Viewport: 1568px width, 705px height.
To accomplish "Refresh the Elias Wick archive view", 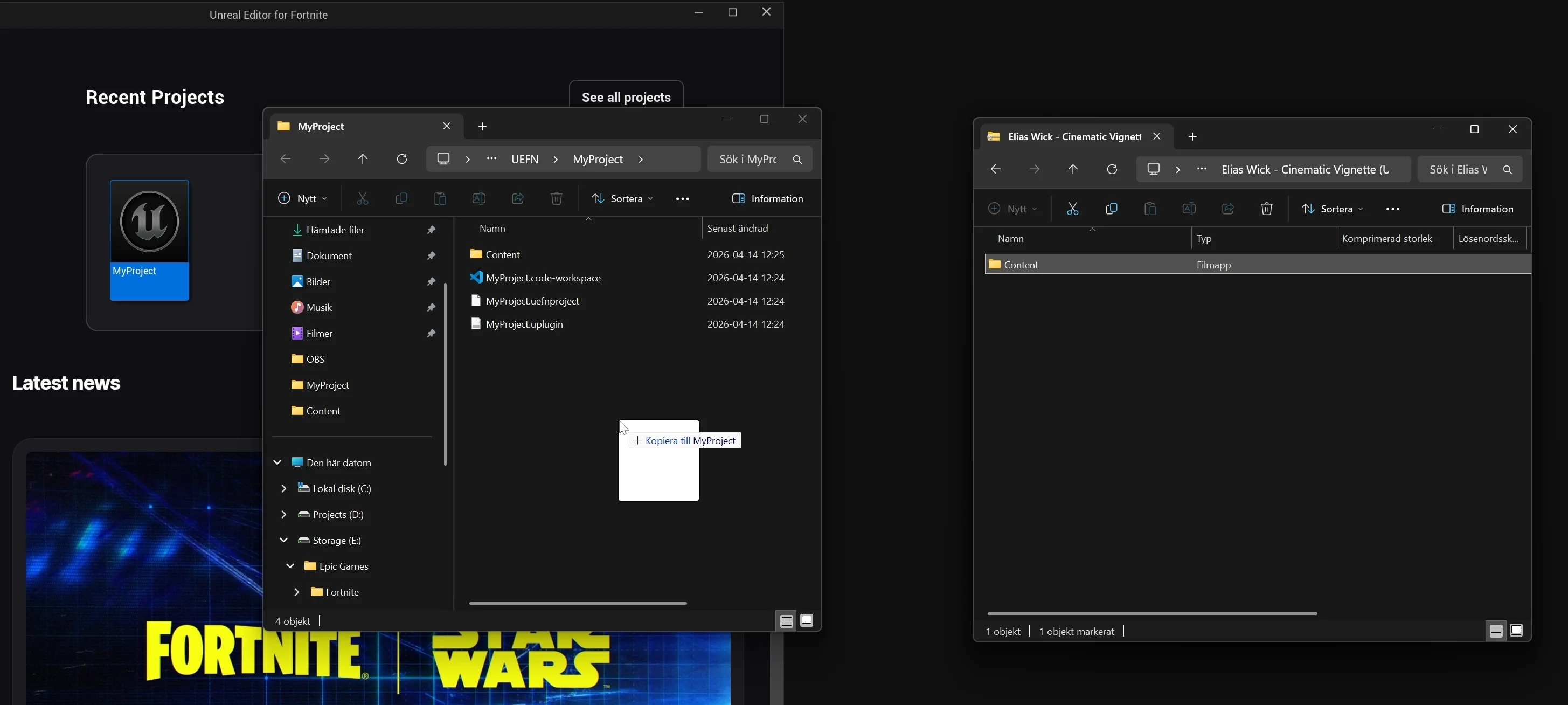I will pyautogui.click(x=1112, y=169).
